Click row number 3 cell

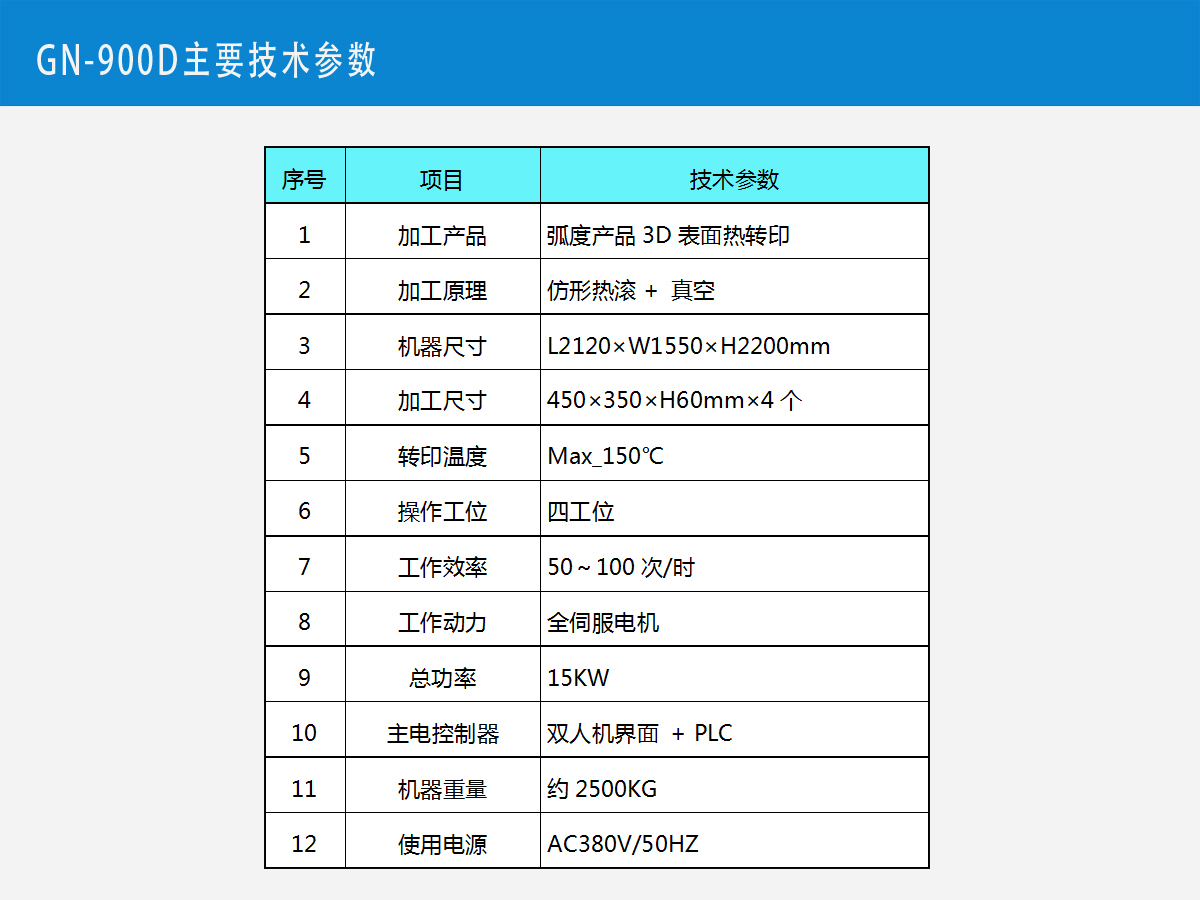(305, 342)
